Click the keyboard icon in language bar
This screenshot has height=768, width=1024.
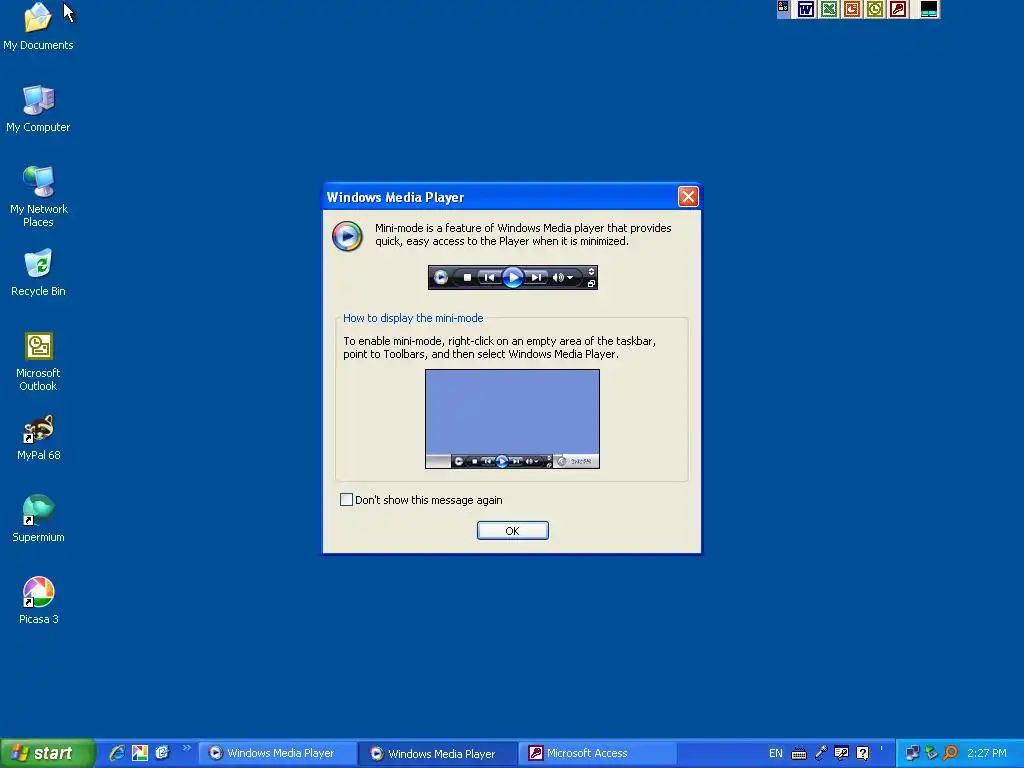pyautogui.click(x=799, y=754)
